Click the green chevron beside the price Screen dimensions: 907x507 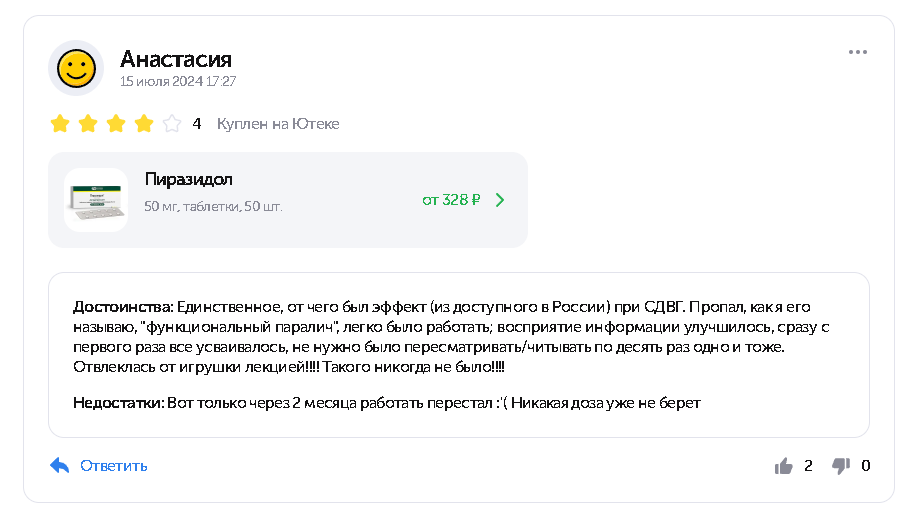pos(500,200)
